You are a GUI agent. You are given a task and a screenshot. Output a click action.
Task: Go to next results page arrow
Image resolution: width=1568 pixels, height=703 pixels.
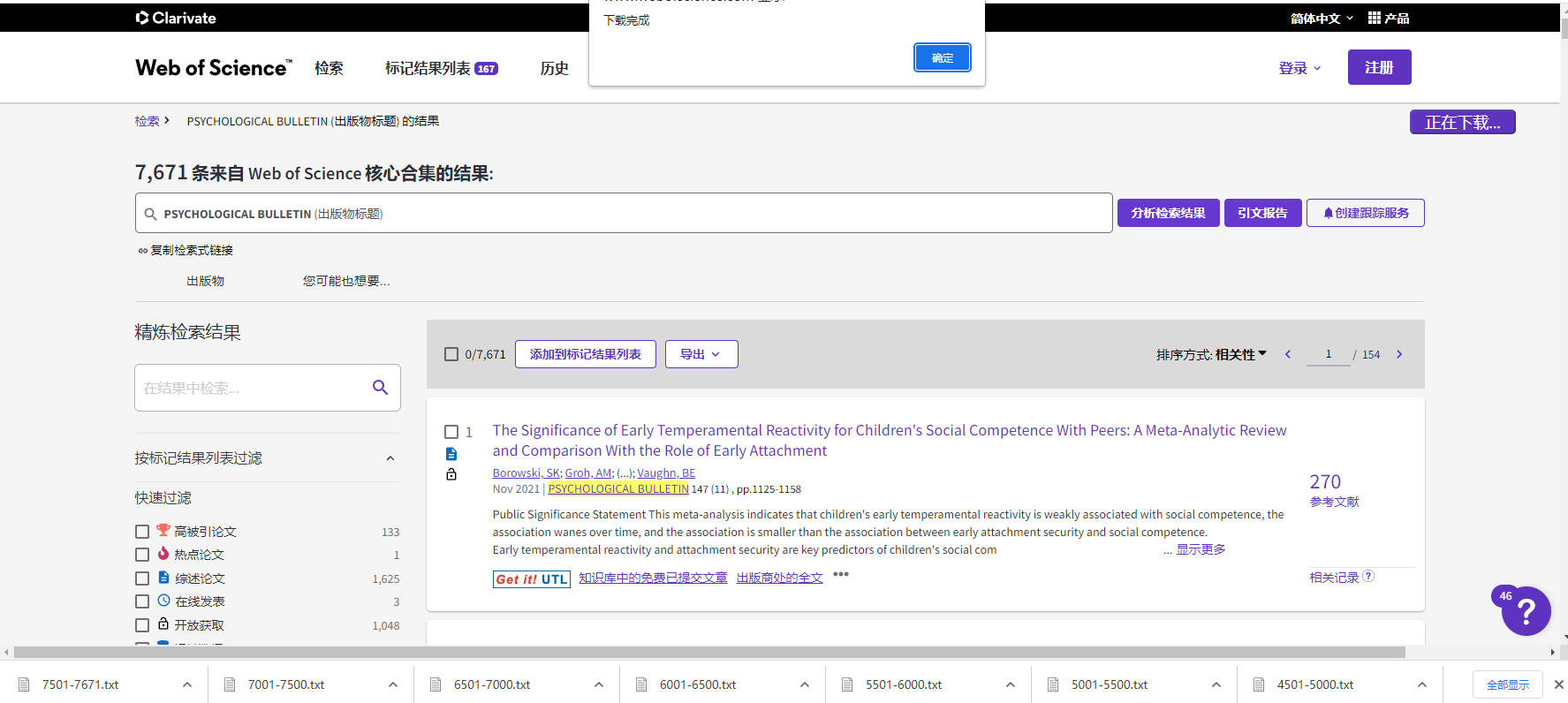[1399, 354]
